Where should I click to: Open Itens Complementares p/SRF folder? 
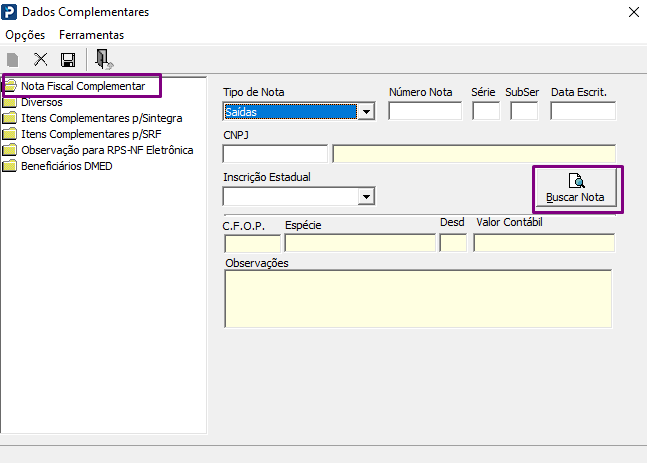tap(82, 134)
